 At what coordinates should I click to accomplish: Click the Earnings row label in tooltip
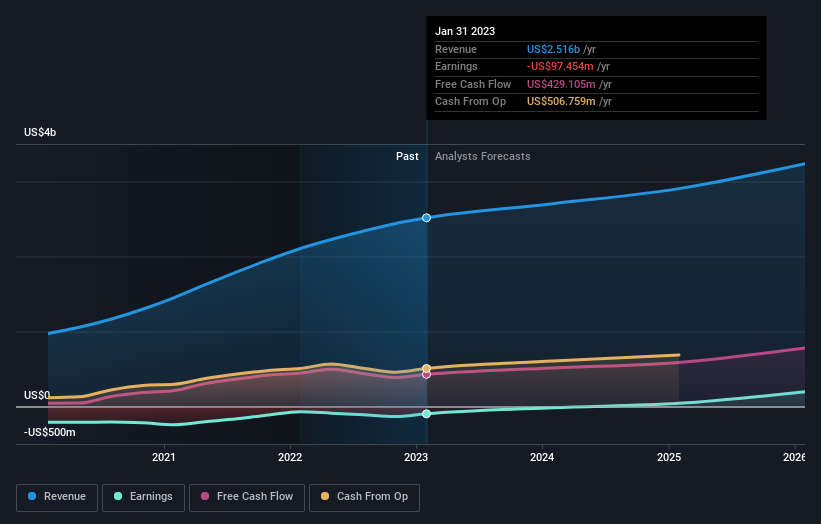[x=456, y=66]
